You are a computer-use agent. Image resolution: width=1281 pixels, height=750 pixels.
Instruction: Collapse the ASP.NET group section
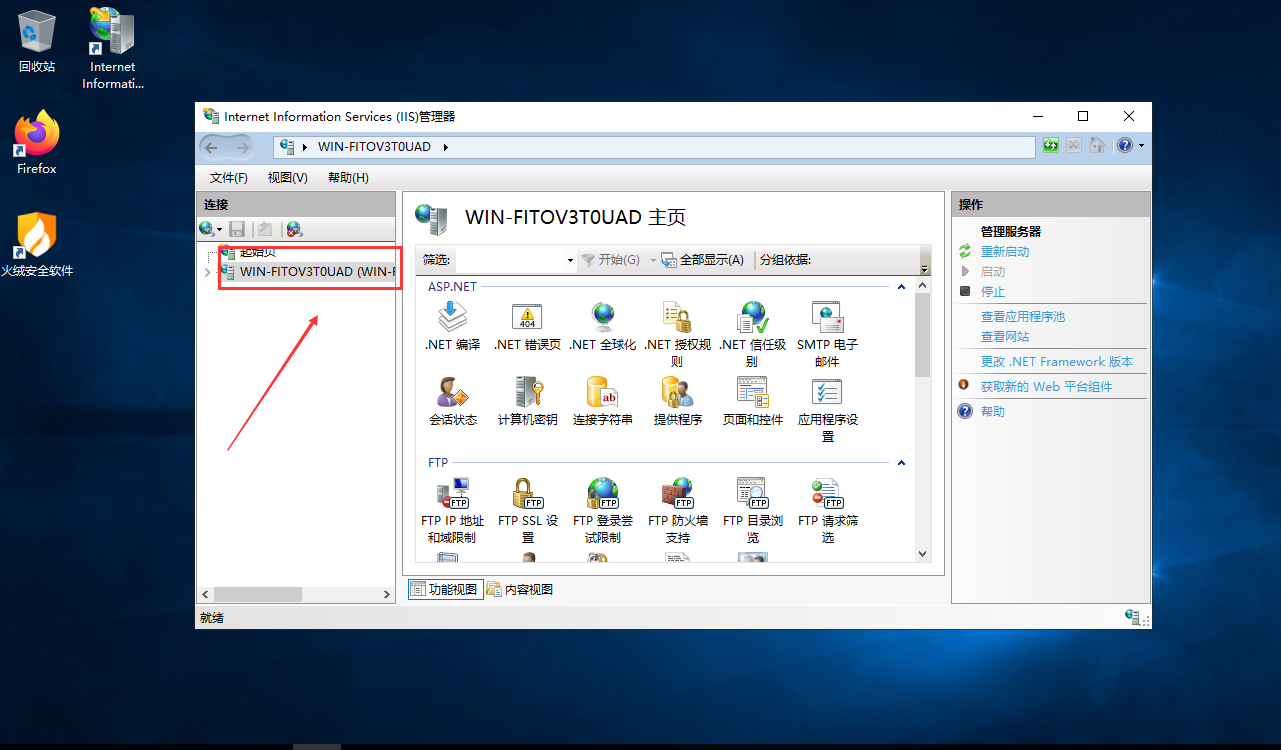click(x=901, y=287)
